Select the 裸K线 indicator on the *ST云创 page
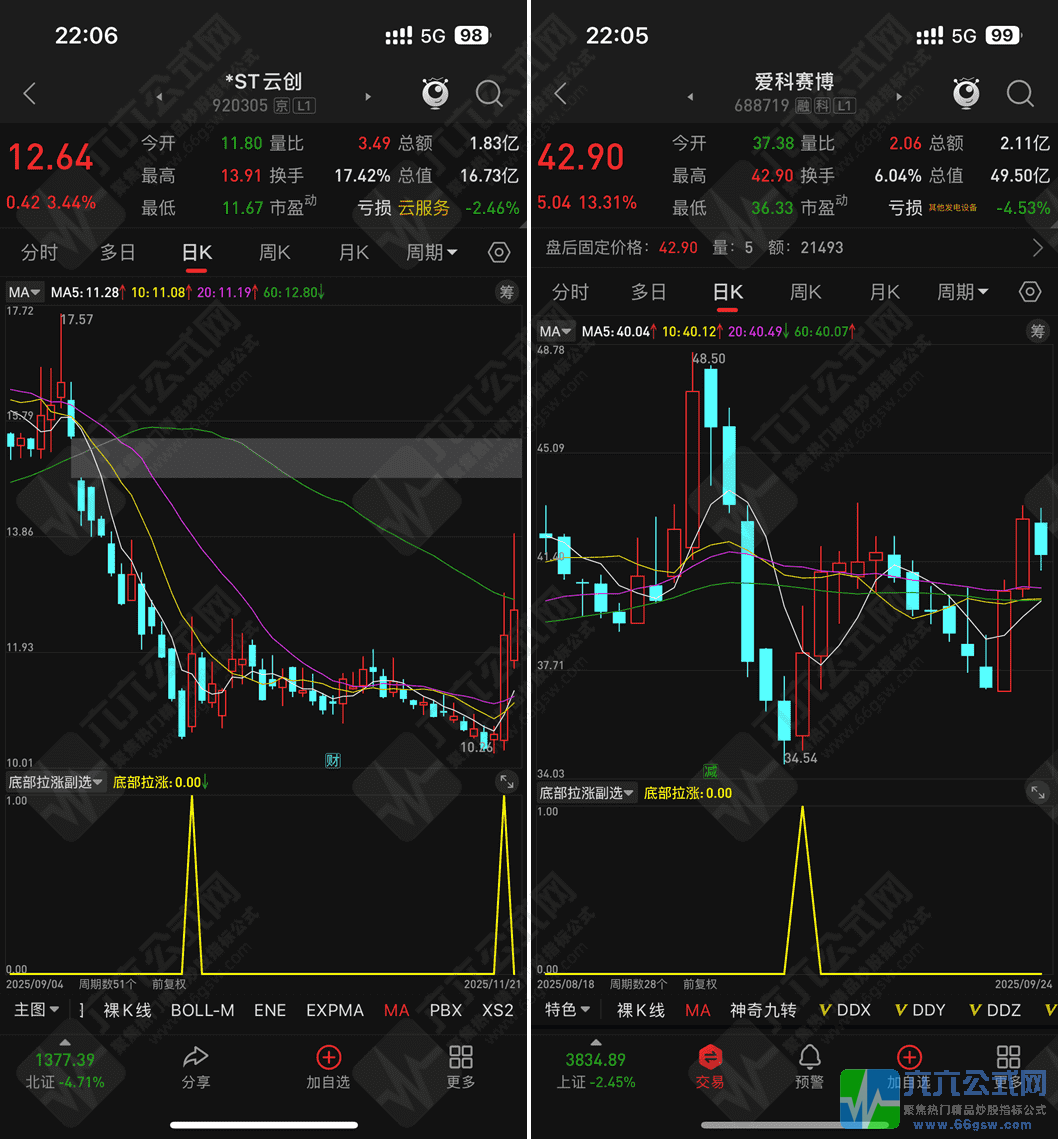Screen dimensions: 1058x1139 tap(127, 1010)
